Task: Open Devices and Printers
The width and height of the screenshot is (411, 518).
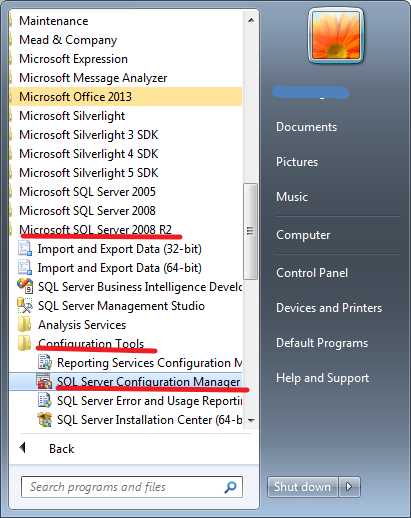Action: [x=329, y=308]
